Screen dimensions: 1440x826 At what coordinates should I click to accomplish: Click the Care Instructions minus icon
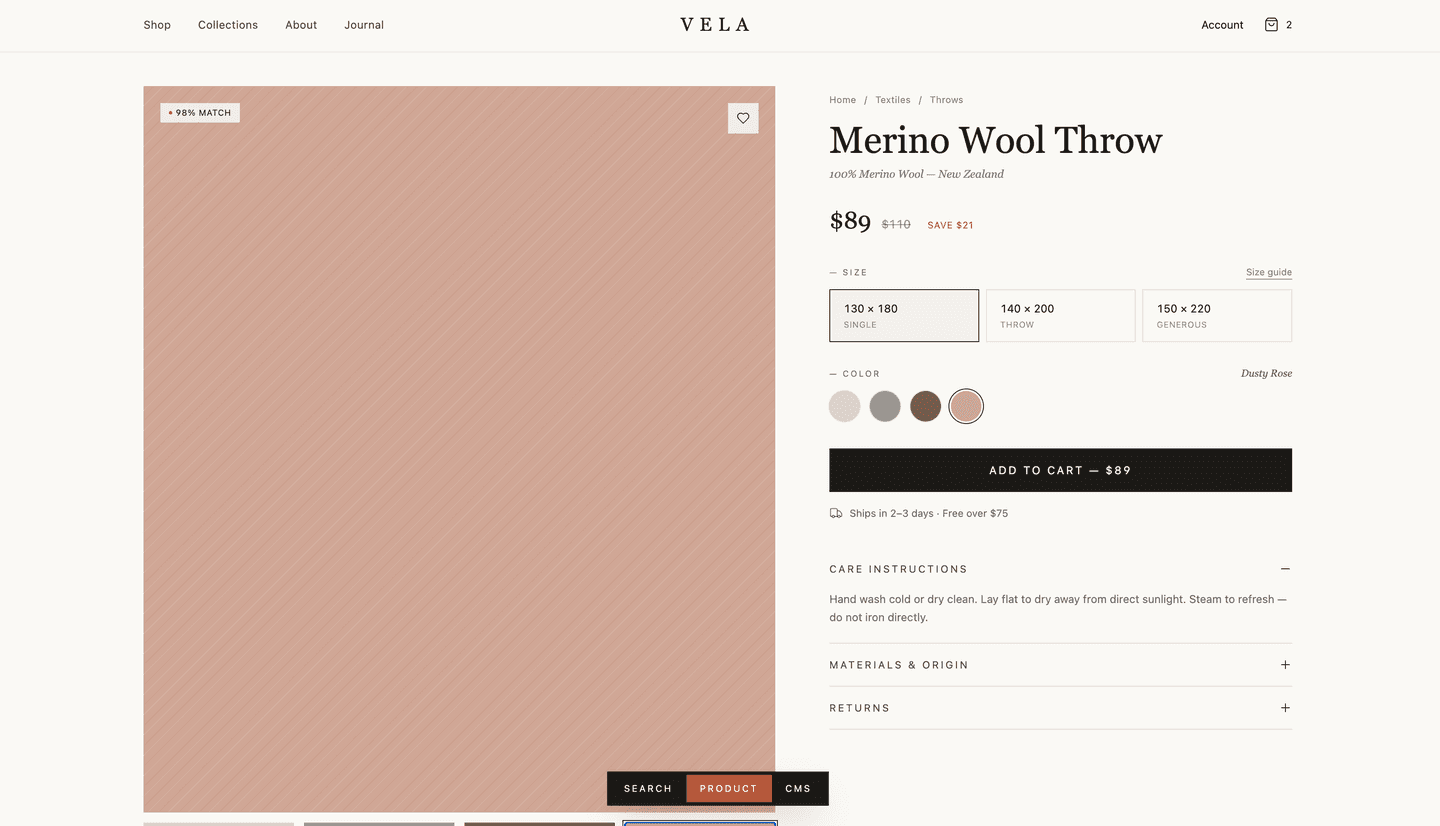point(1286,568)
